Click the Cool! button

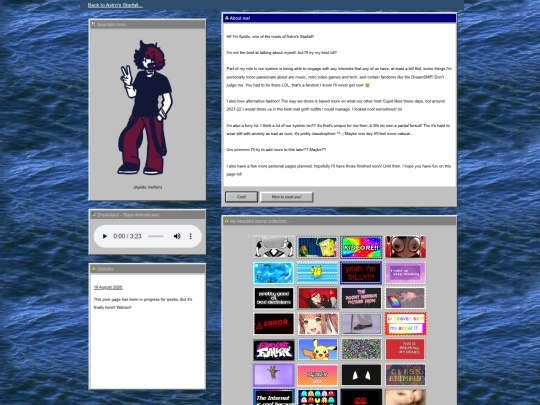(241, 197)
